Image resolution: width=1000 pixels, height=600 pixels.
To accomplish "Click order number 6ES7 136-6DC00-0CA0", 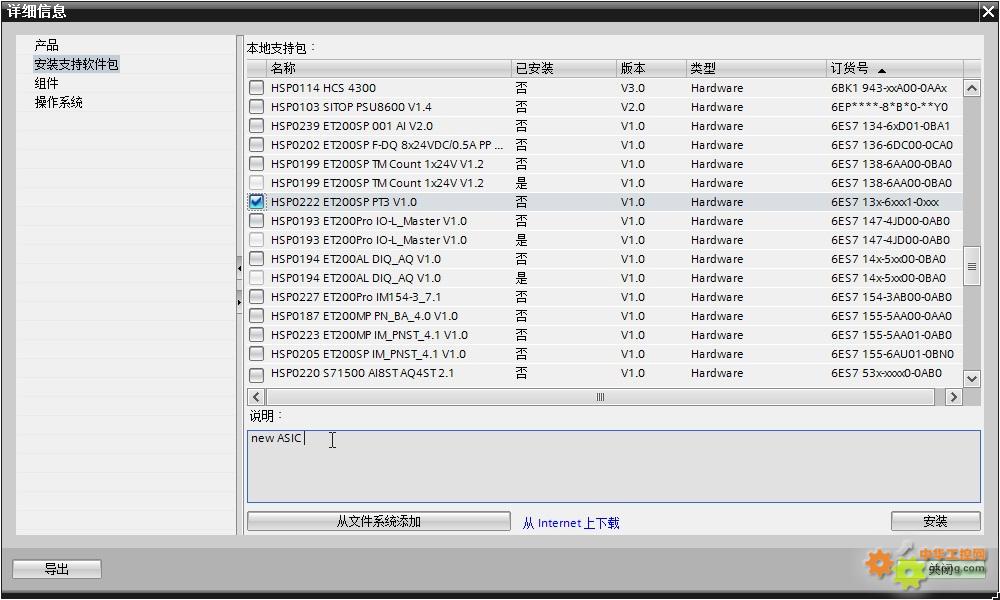I will (892, 145).
